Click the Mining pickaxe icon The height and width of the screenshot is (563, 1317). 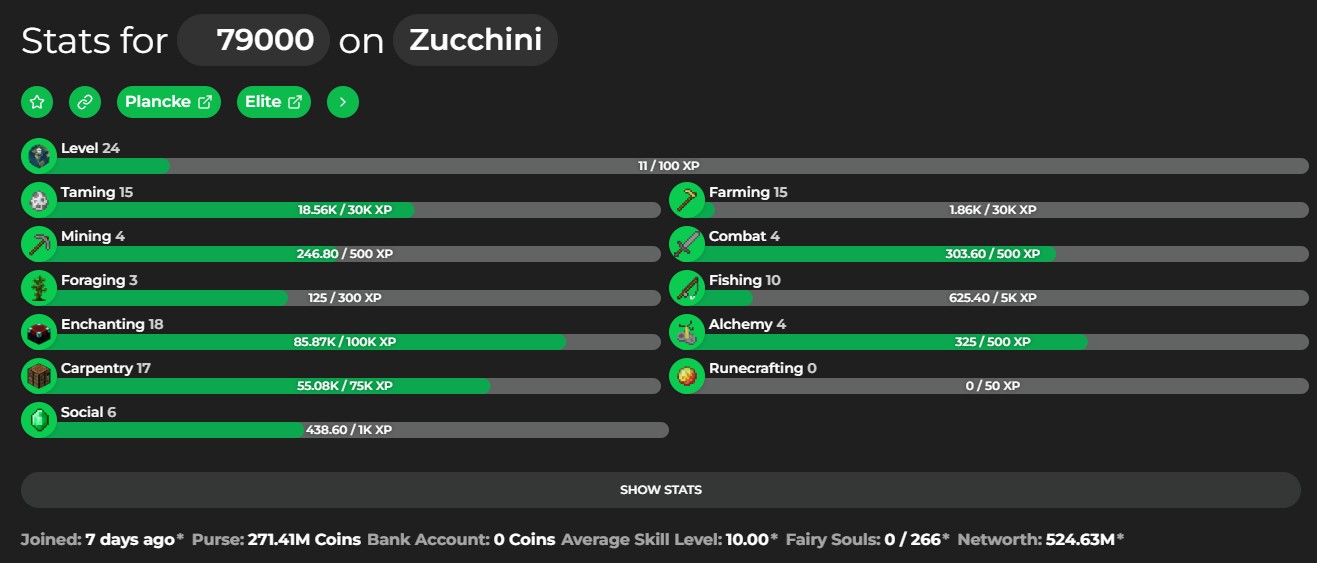click(x=39, y=244)
